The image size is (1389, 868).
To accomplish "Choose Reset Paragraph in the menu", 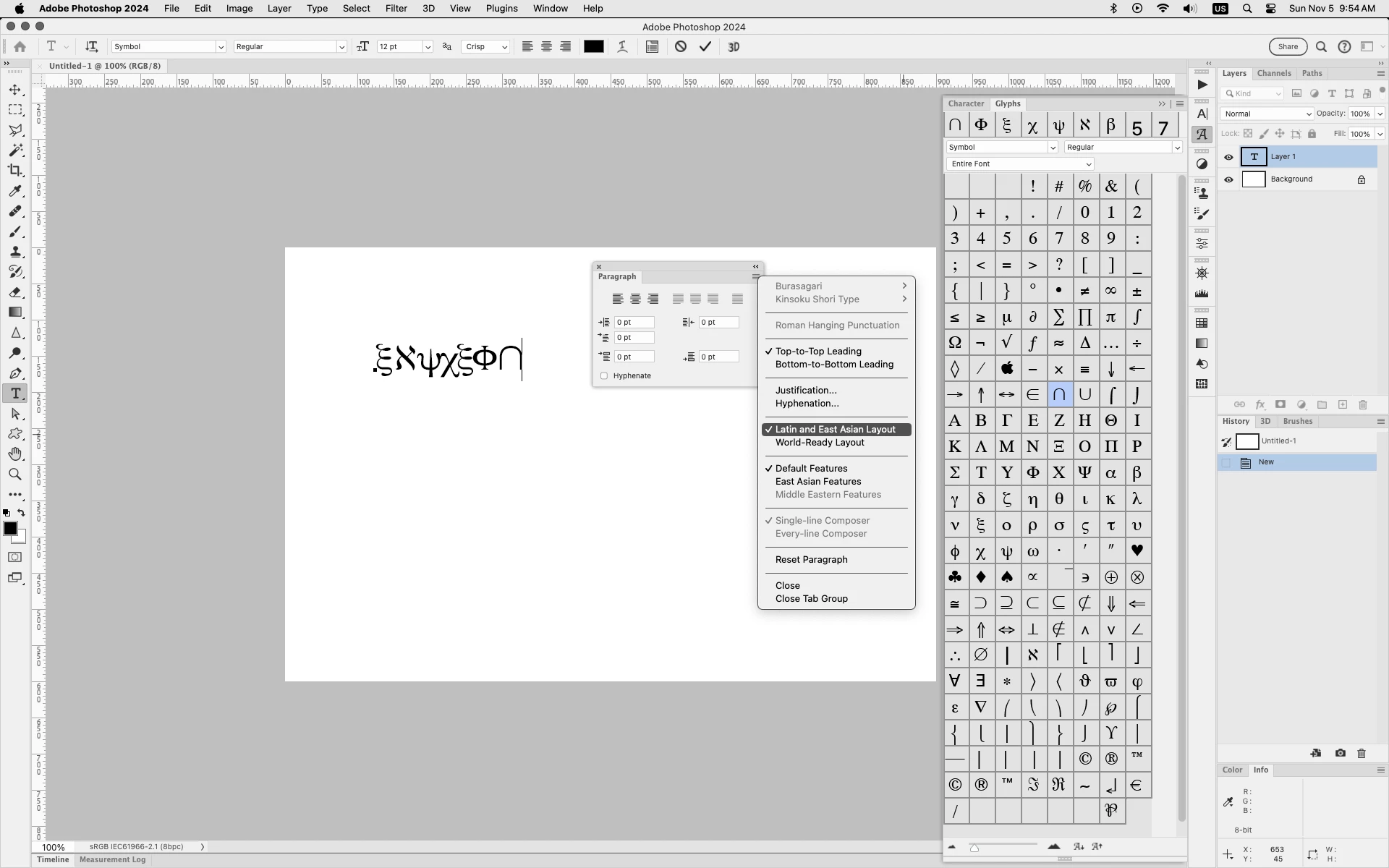I will [811, 560].
